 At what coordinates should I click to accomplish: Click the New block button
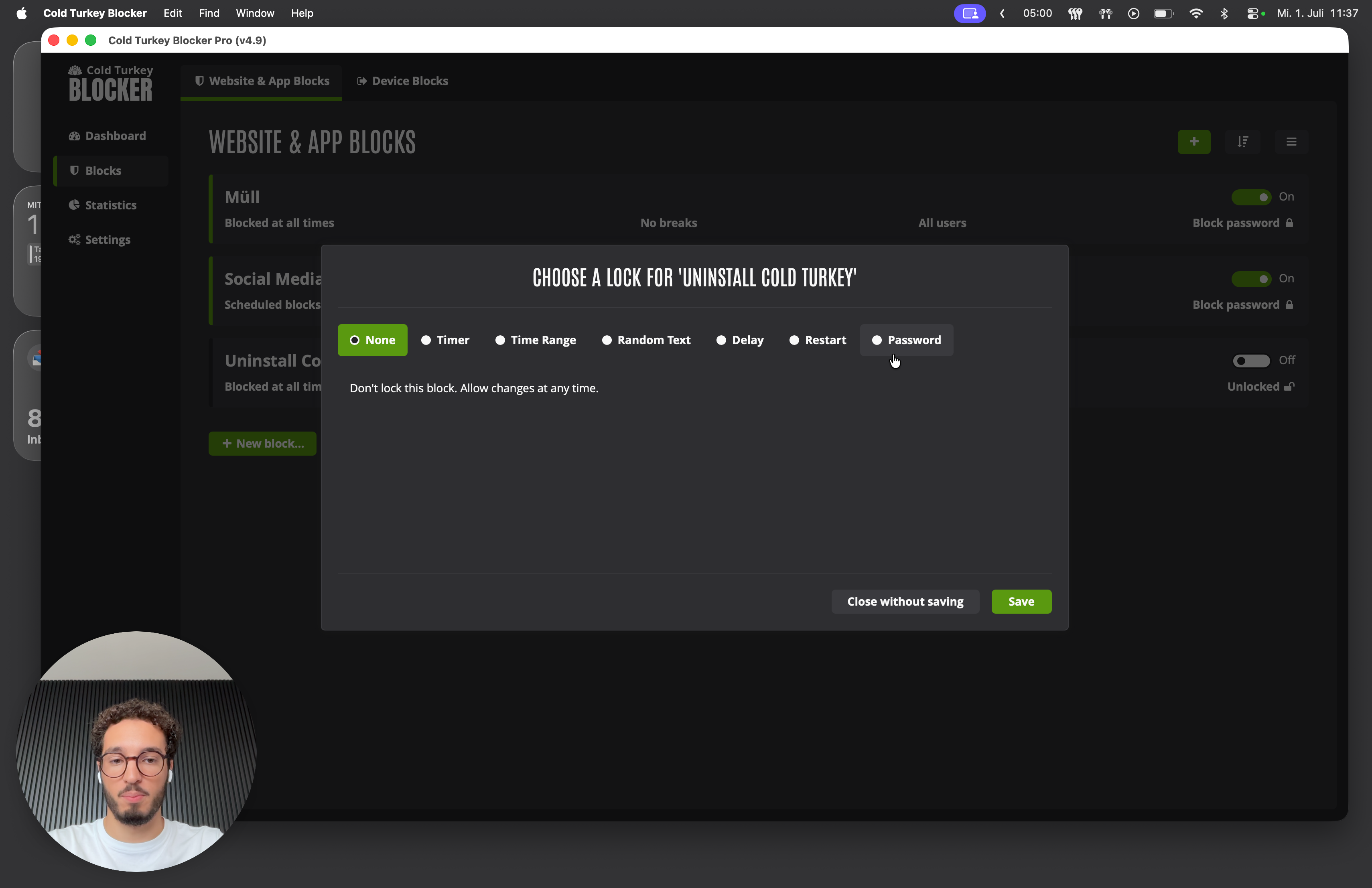(x=262, y=443)
